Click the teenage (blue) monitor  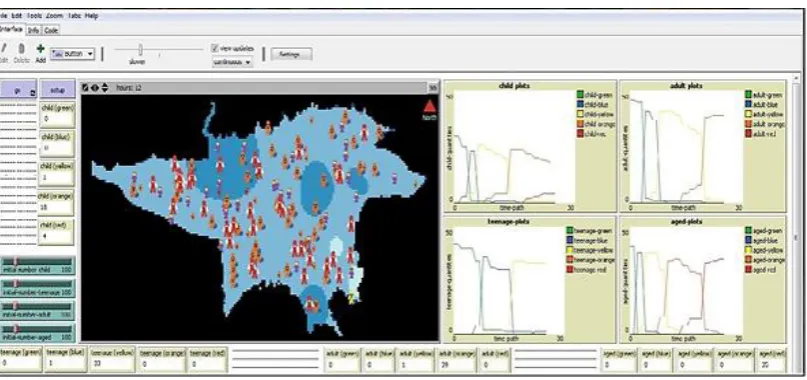(x=66, y=359)
